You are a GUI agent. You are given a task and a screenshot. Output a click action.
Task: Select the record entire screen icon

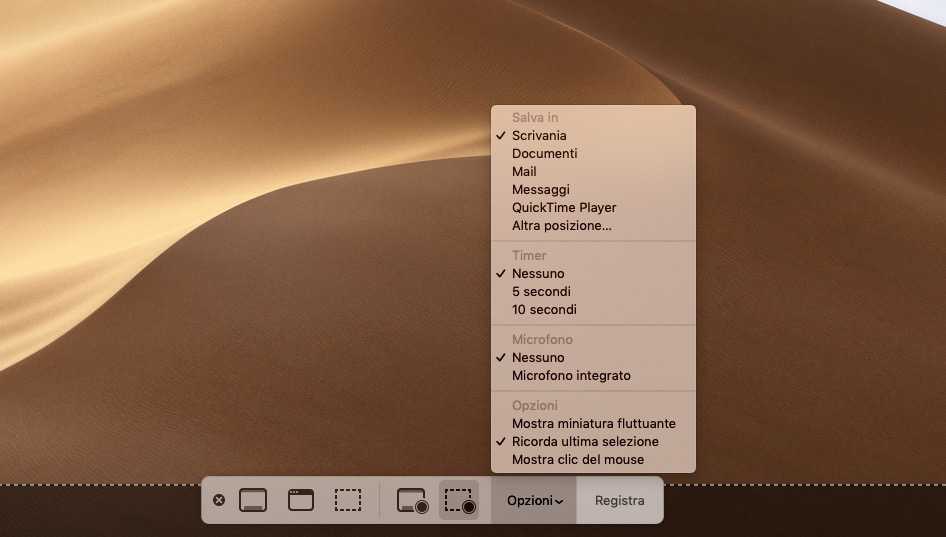click(412, 500)
